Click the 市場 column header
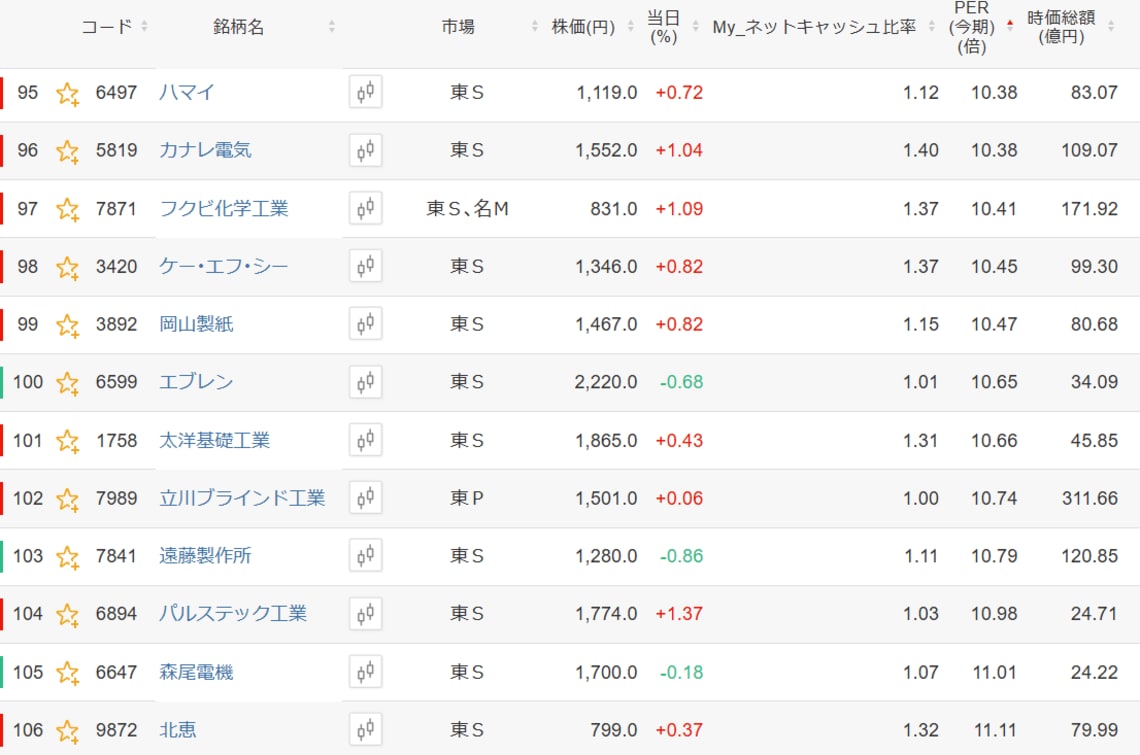1140x755 pixels. [x=458, y=27]
